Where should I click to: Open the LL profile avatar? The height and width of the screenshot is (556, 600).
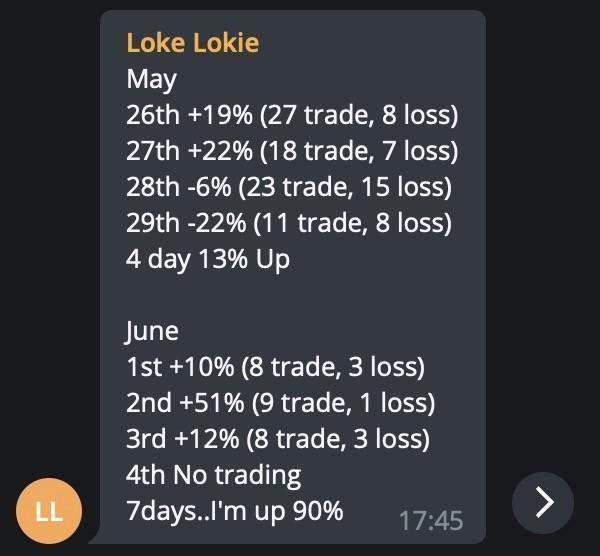coord(49,510)
